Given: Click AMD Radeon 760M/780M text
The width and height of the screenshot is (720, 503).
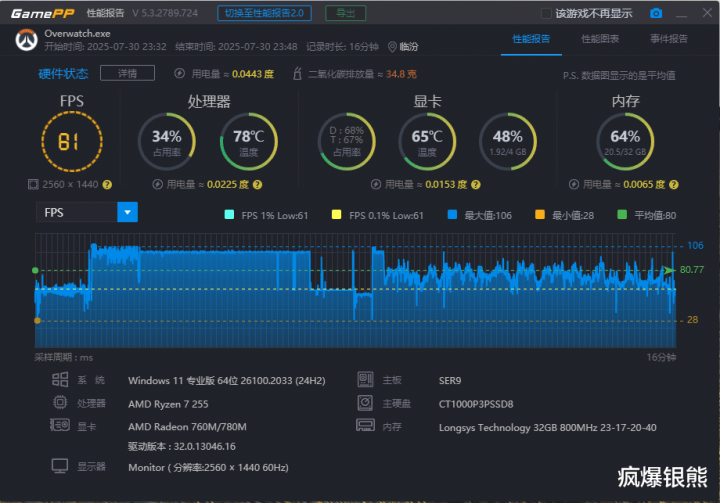Looking at the screenshot, I should 187,427.
